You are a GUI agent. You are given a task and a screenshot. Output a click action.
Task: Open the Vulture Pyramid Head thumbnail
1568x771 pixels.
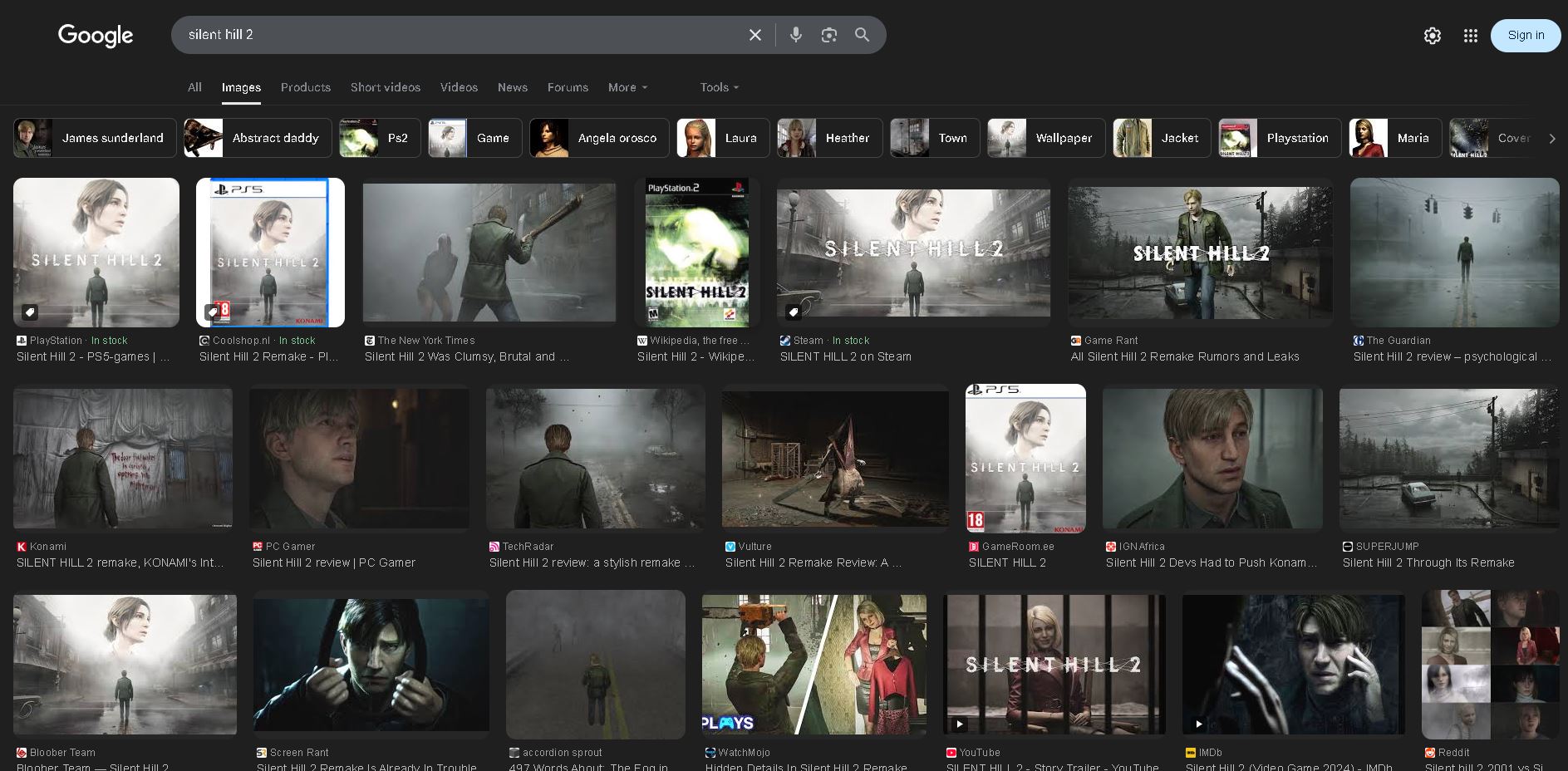tap(835, 459)
